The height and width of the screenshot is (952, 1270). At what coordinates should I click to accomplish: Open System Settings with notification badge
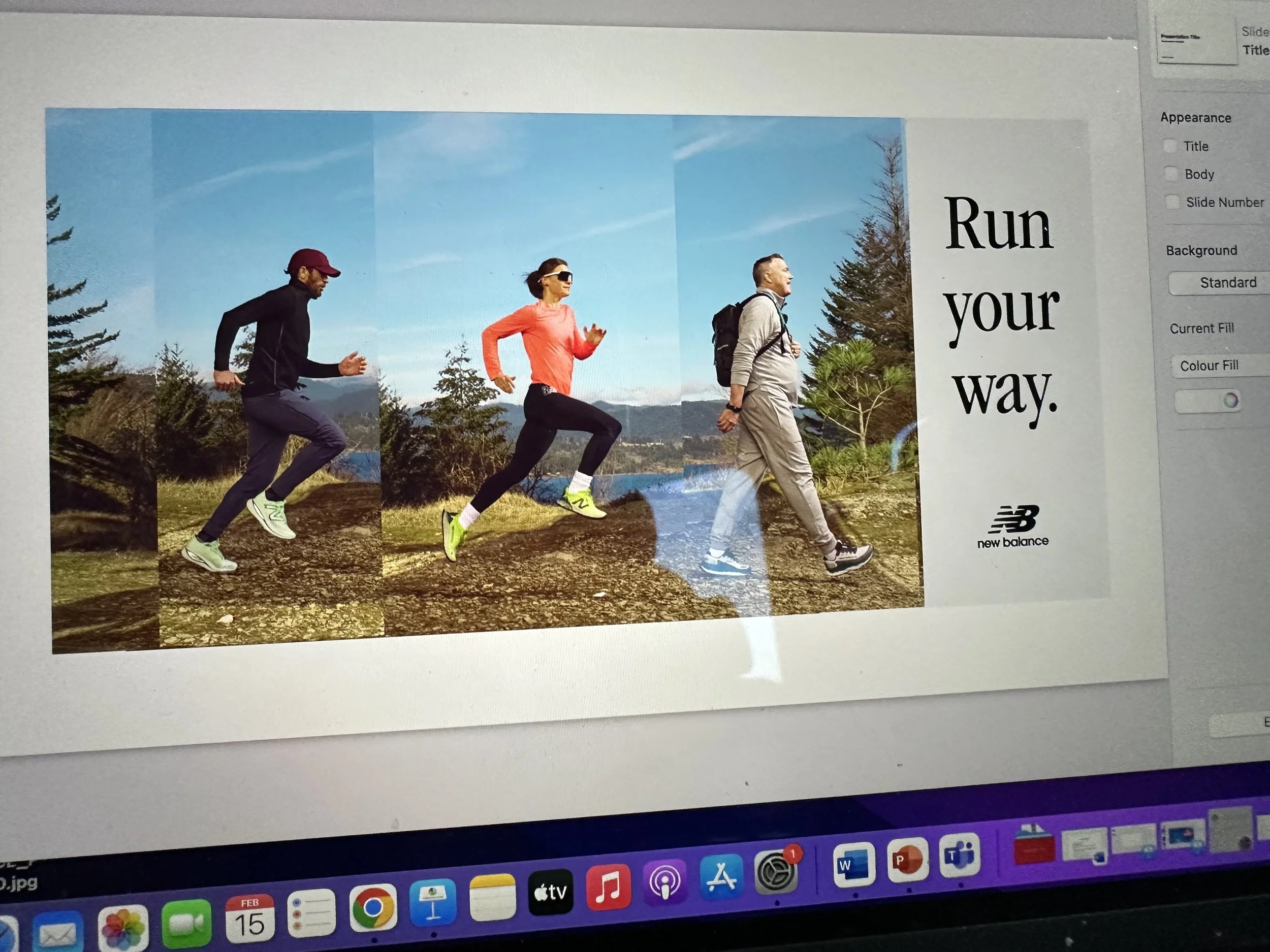[x=776, y=873]
